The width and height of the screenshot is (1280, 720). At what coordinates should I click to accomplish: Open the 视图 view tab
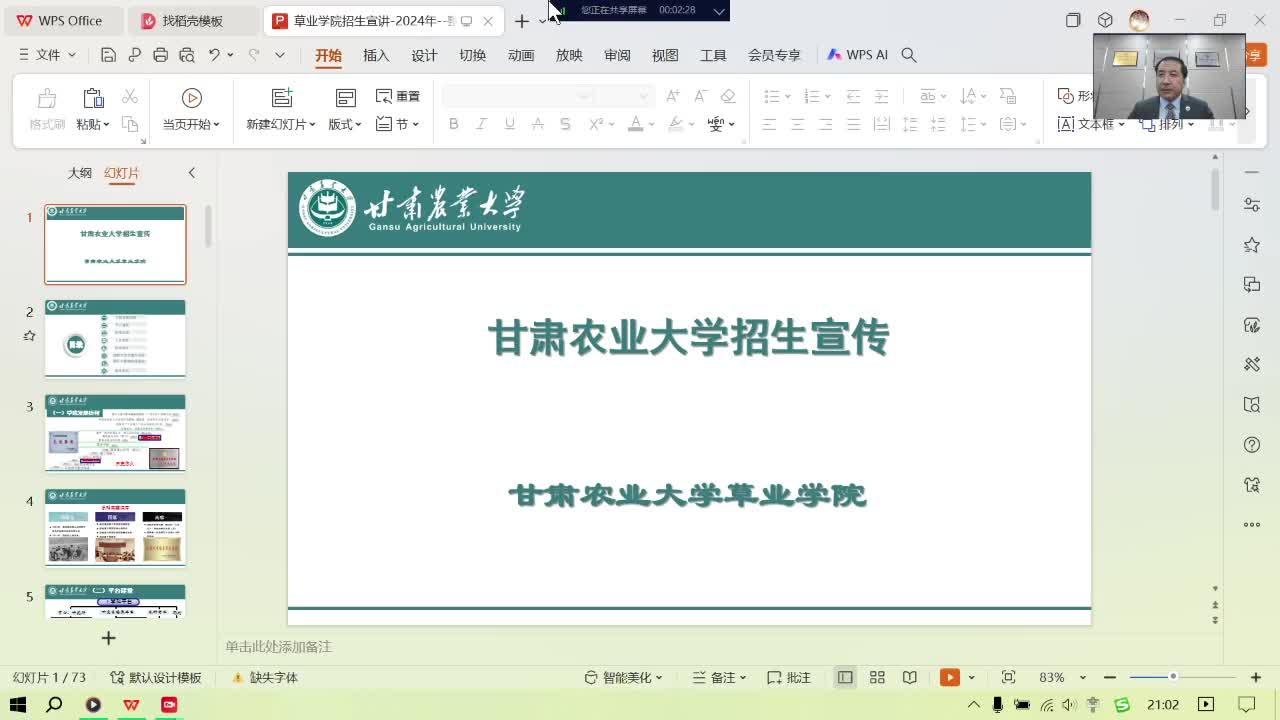[x=665, y=55]
